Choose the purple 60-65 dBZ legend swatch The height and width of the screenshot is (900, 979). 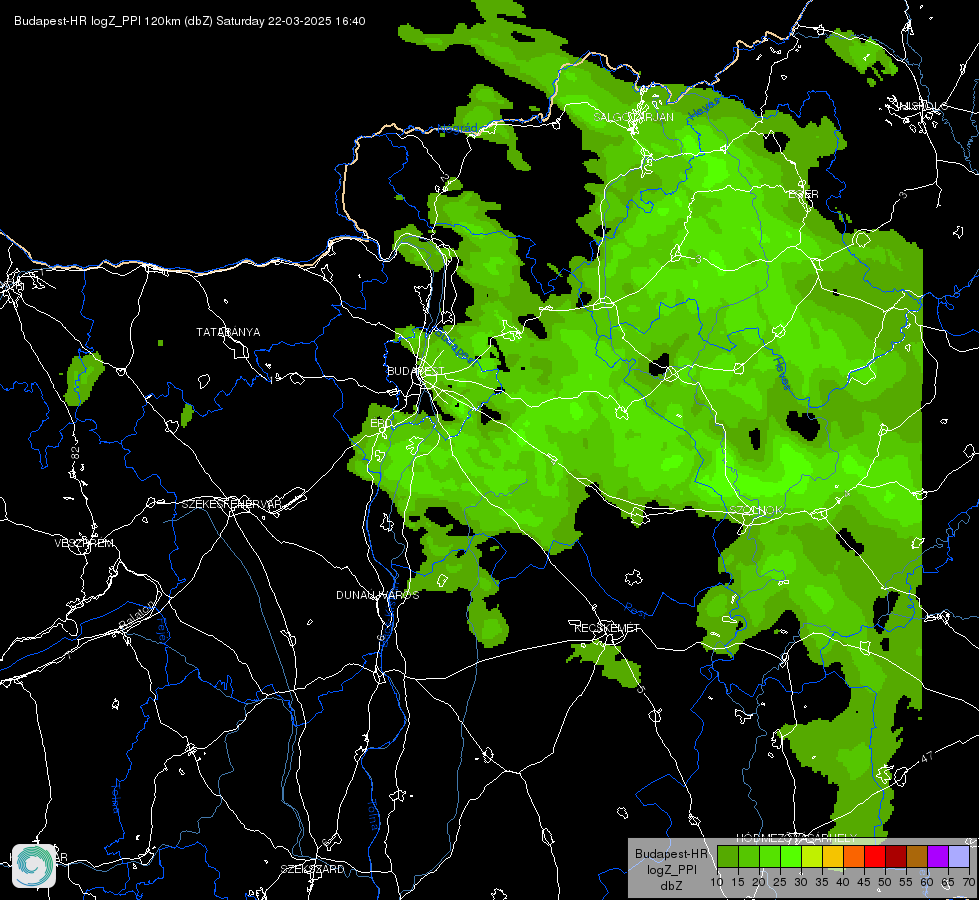point(937,856)
